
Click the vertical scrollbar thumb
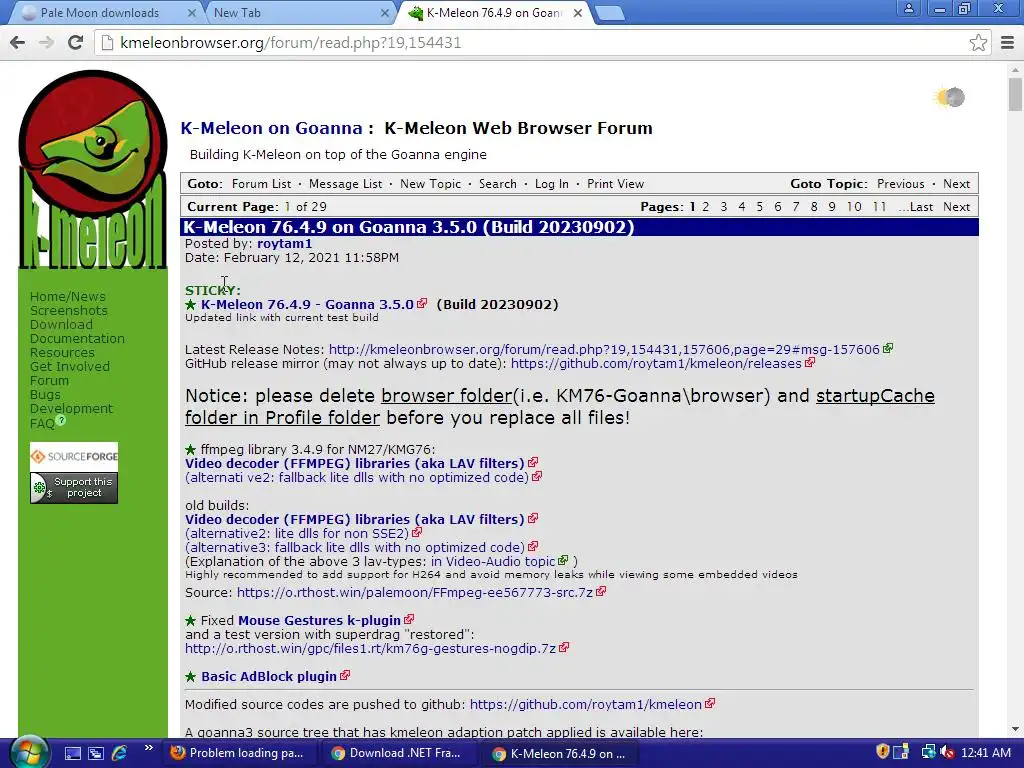[1015, 94]
